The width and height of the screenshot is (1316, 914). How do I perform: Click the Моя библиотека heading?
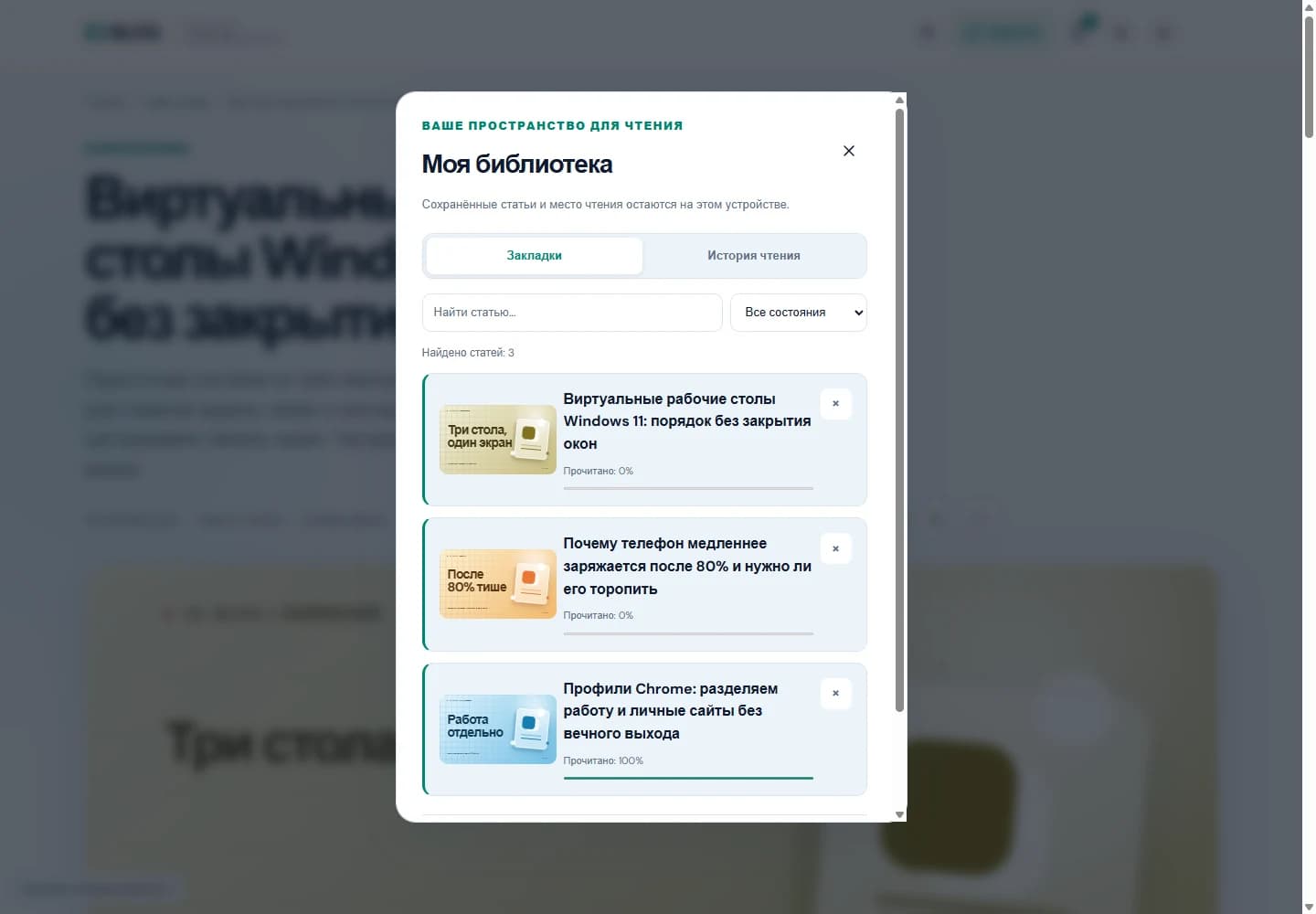pyautogui.click(x=517, y=165)
